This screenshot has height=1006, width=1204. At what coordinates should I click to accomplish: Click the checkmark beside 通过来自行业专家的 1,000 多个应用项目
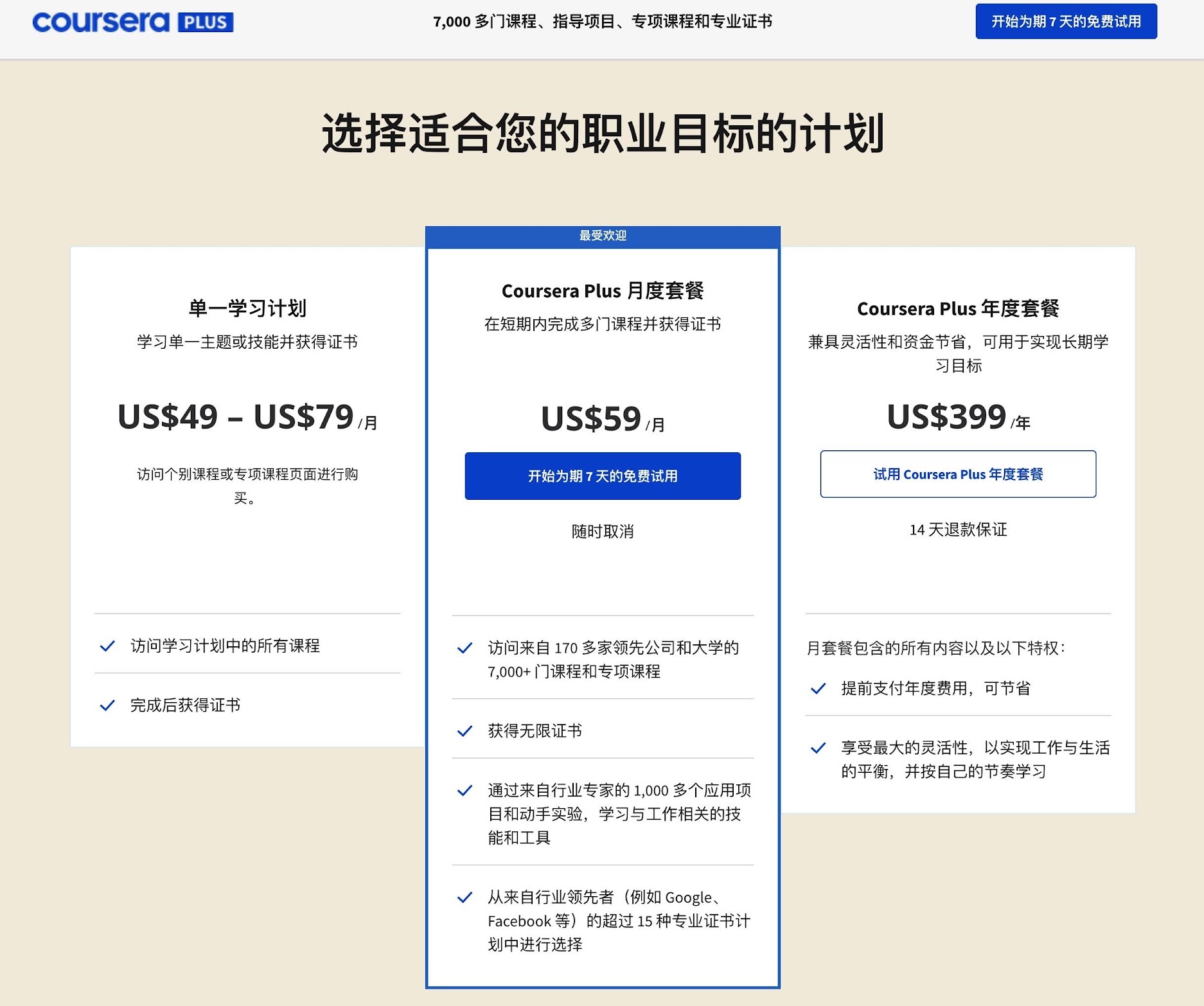(x=465, y=791)
